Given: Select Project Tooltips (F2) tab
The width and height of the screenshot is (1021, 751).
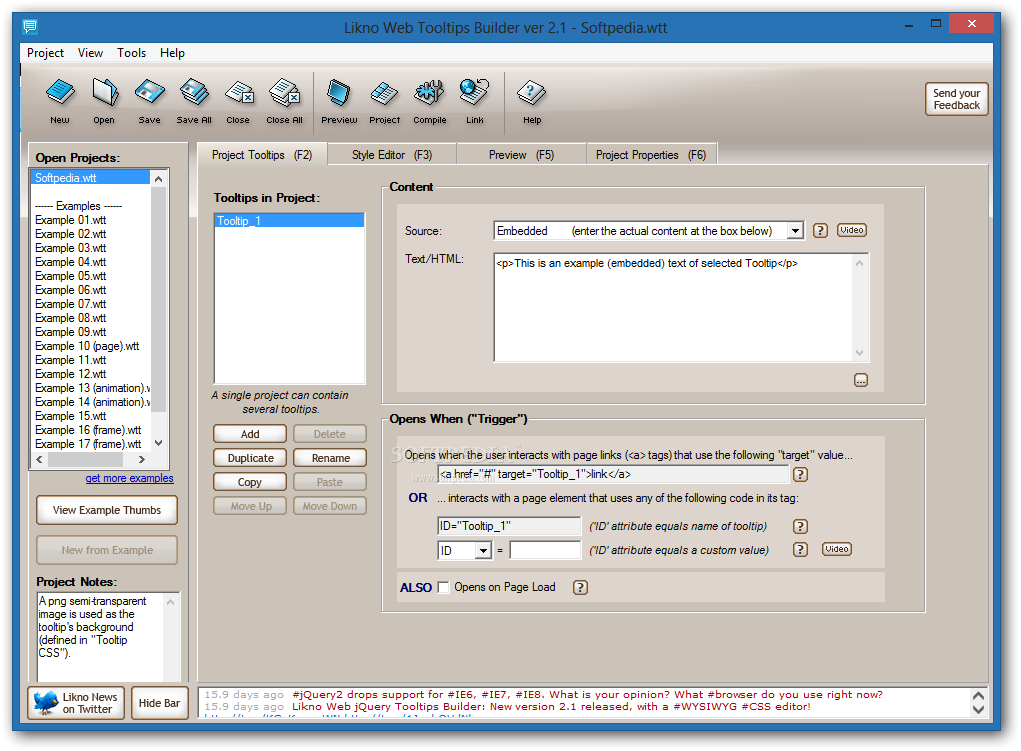Looking at the screenshot, I should 262,154.
